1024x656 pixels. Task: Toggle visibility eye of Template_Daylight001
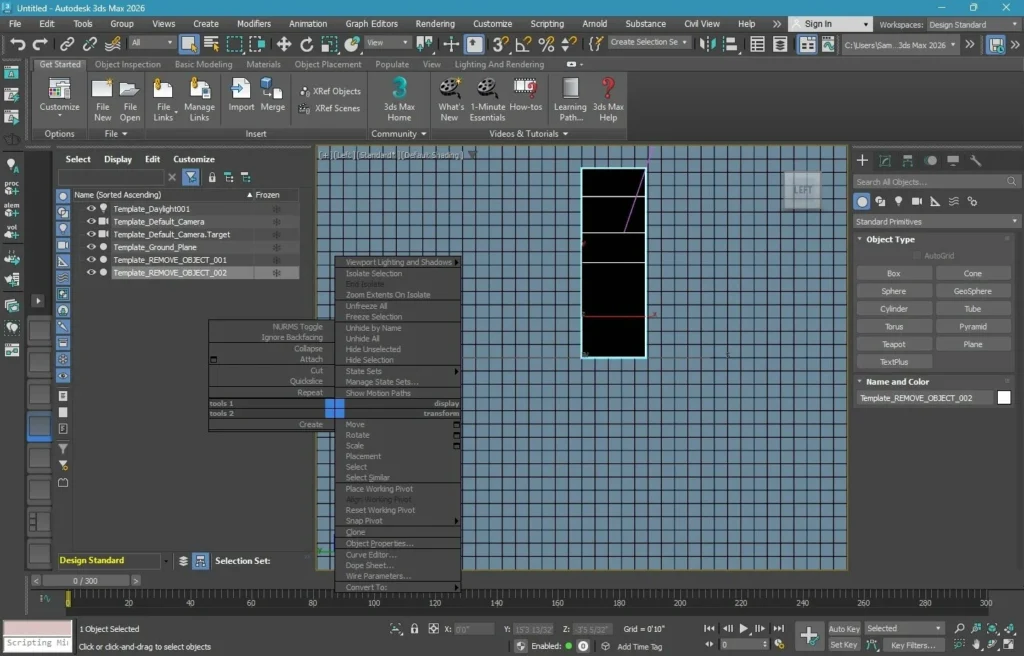(91, 208)
